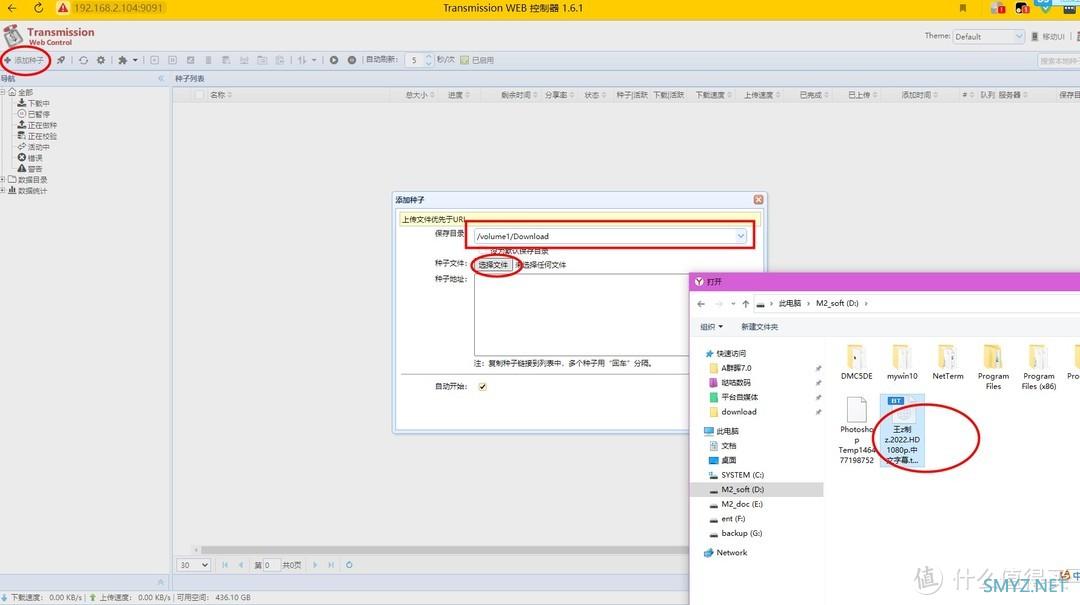Open the save directory /volume1/Download dropdown
Screen dimensions: 1080x605
tap(740, 236)
